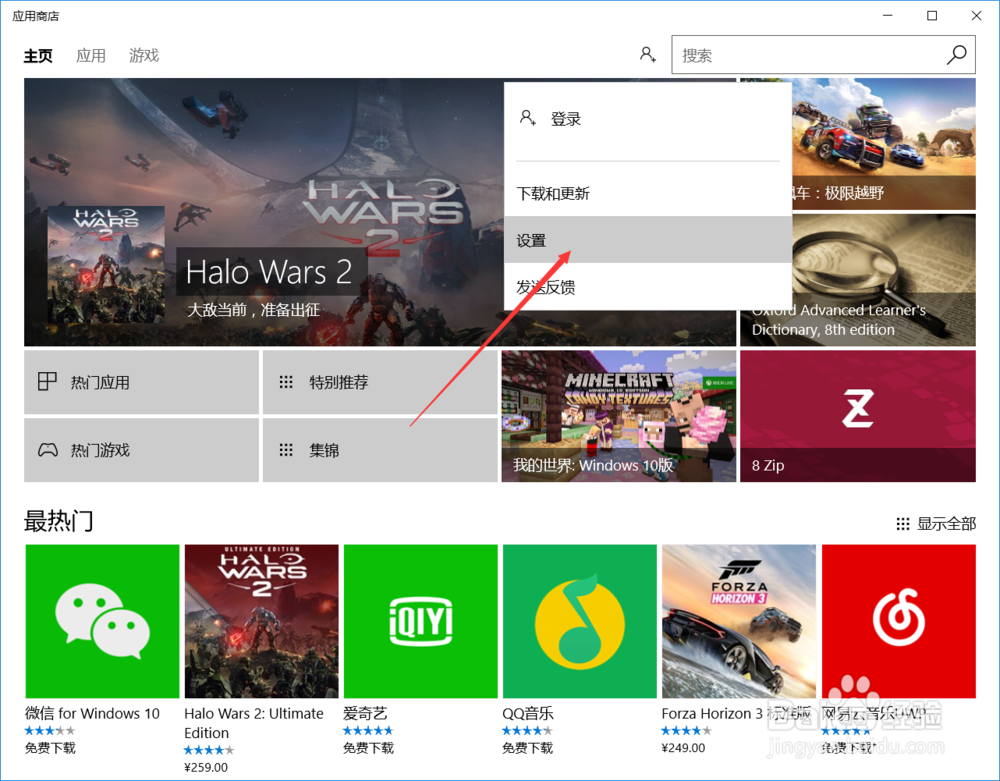Click 免费下载 under 爱奇艺
The height and width of the screenshot is (781, 1000).
click(369, 748)
